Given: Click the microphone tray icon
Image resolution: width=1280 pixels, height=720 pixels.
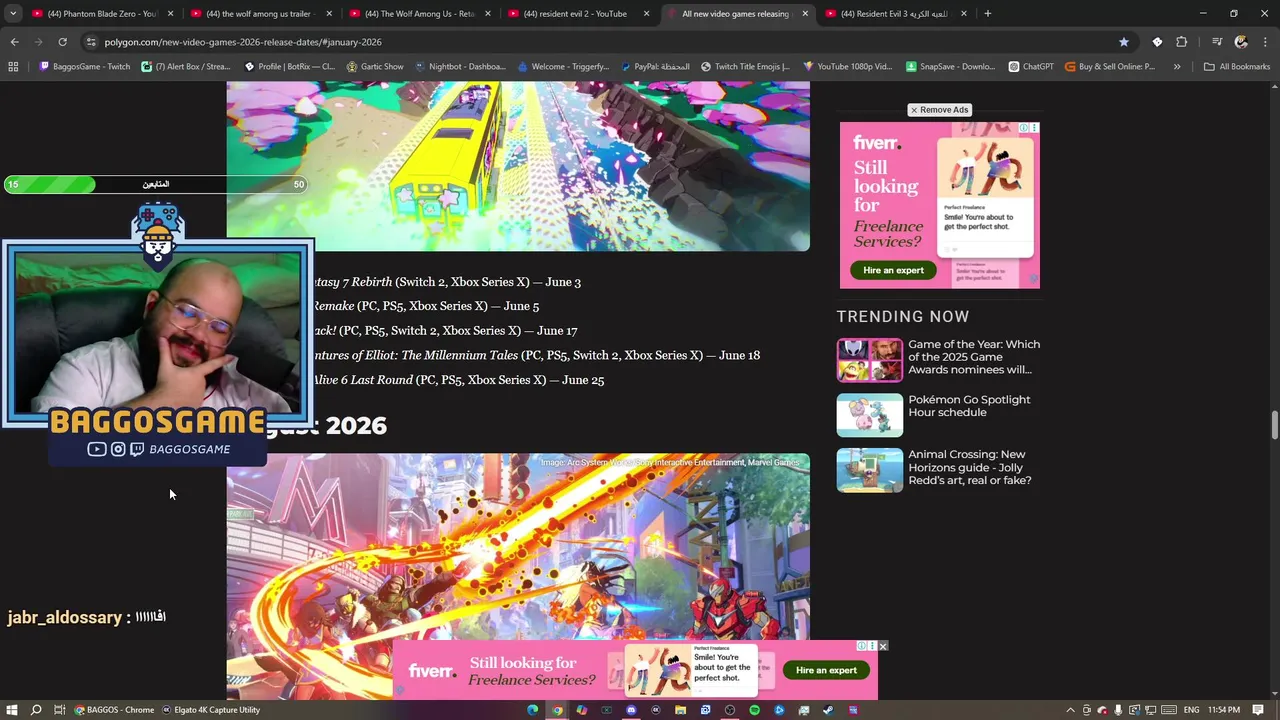Looking at the screenshot, I should [x=1118, y=710].
